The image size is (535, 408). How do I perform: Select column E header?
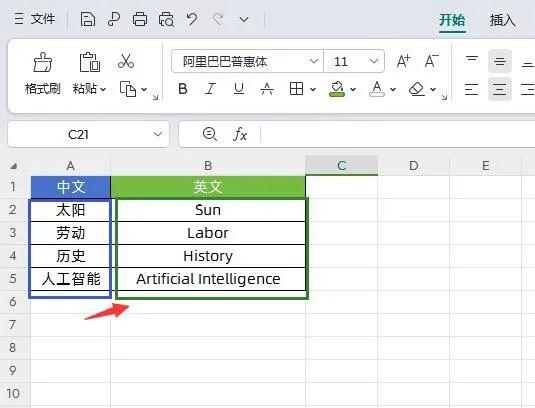pos(486,165)
